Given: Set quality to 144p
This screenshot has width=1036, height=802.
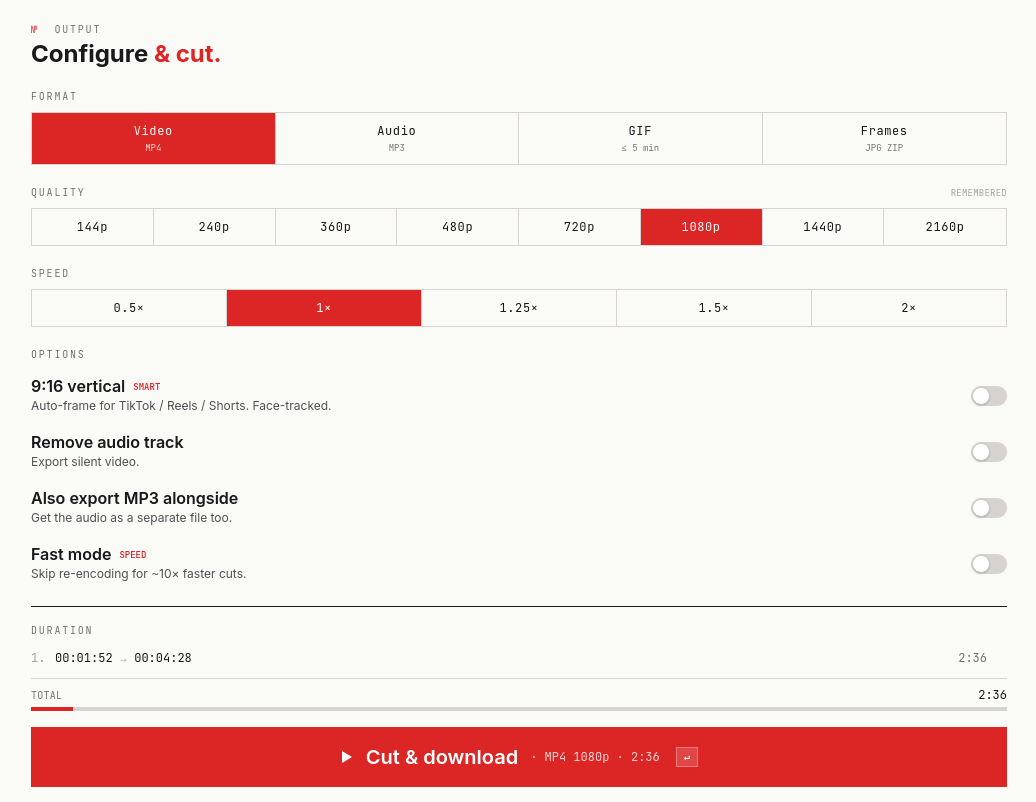Looking at the screenshot, I should [92, 227].
